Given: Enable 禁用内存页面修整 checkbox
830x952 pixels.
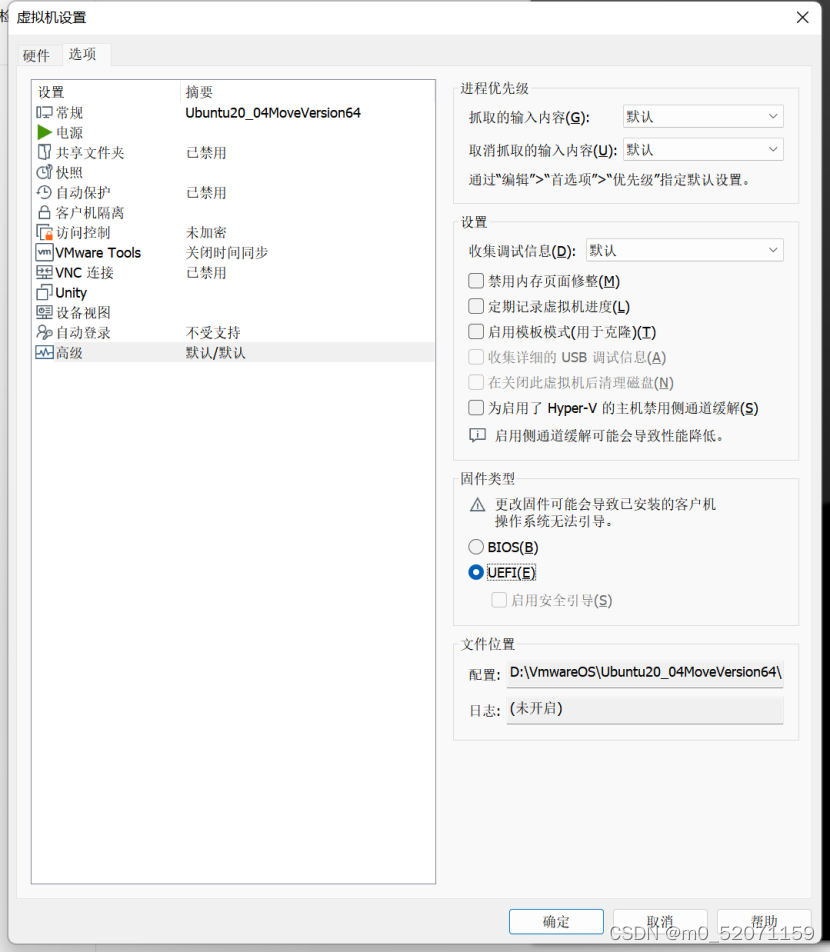Looking at the screenshot, I should [476, 280].
